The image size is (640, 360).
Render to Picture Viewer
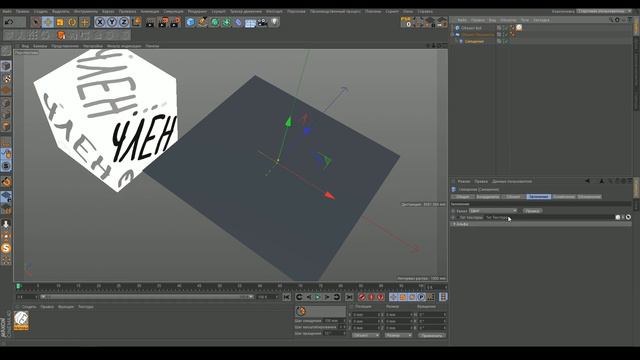coord(163,22)
